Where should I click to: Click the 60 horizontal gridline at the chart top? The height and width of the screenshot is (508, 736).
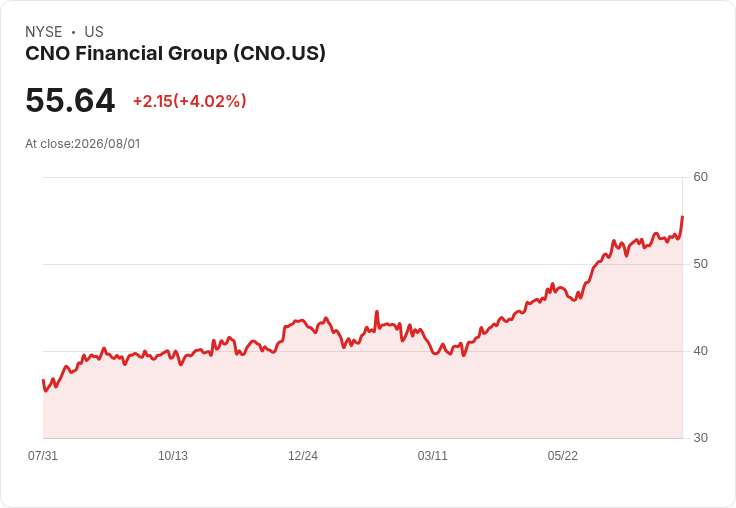click(x=363, y=177)
